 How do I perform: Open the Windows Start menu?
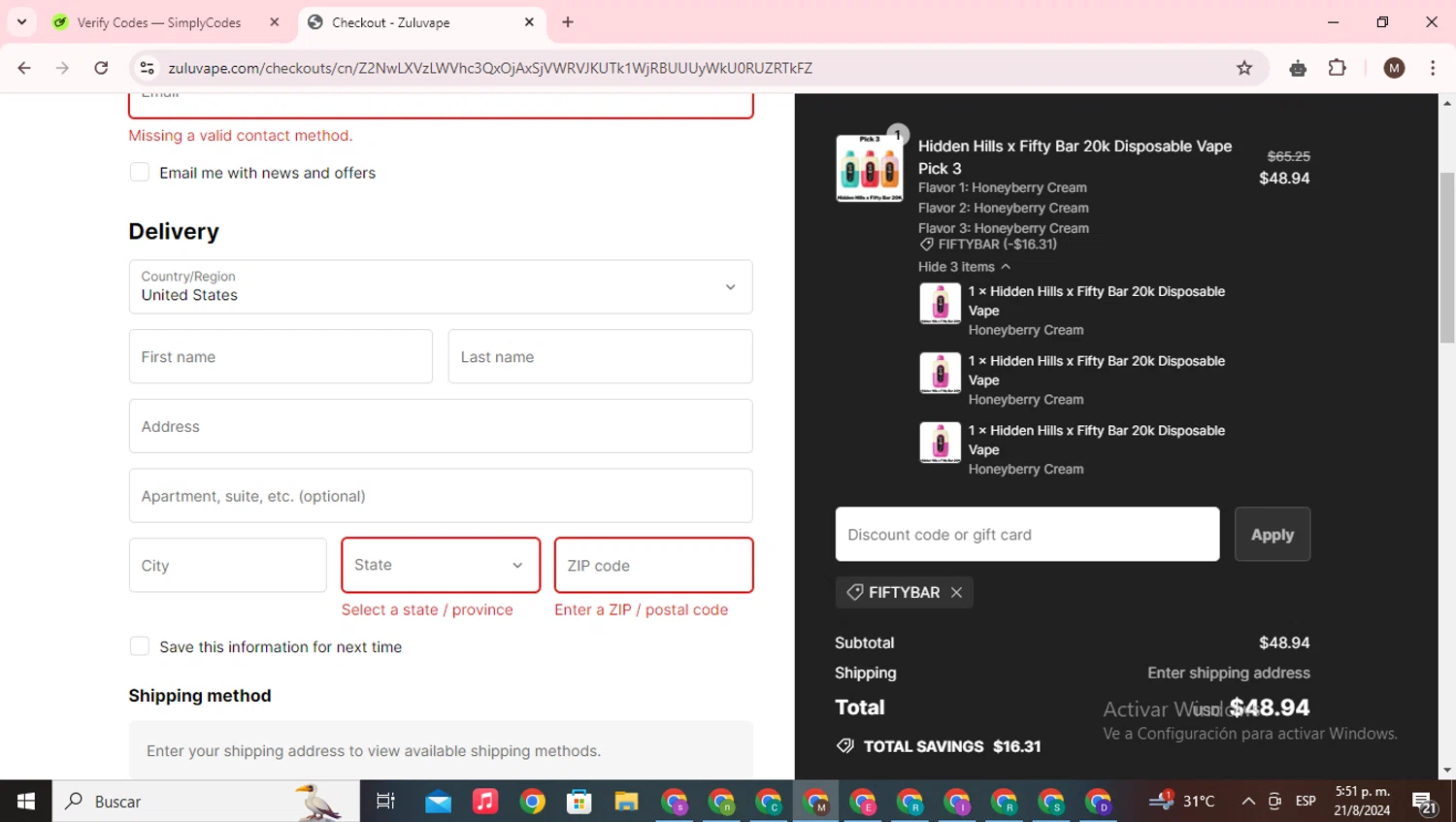coord(26,801)
